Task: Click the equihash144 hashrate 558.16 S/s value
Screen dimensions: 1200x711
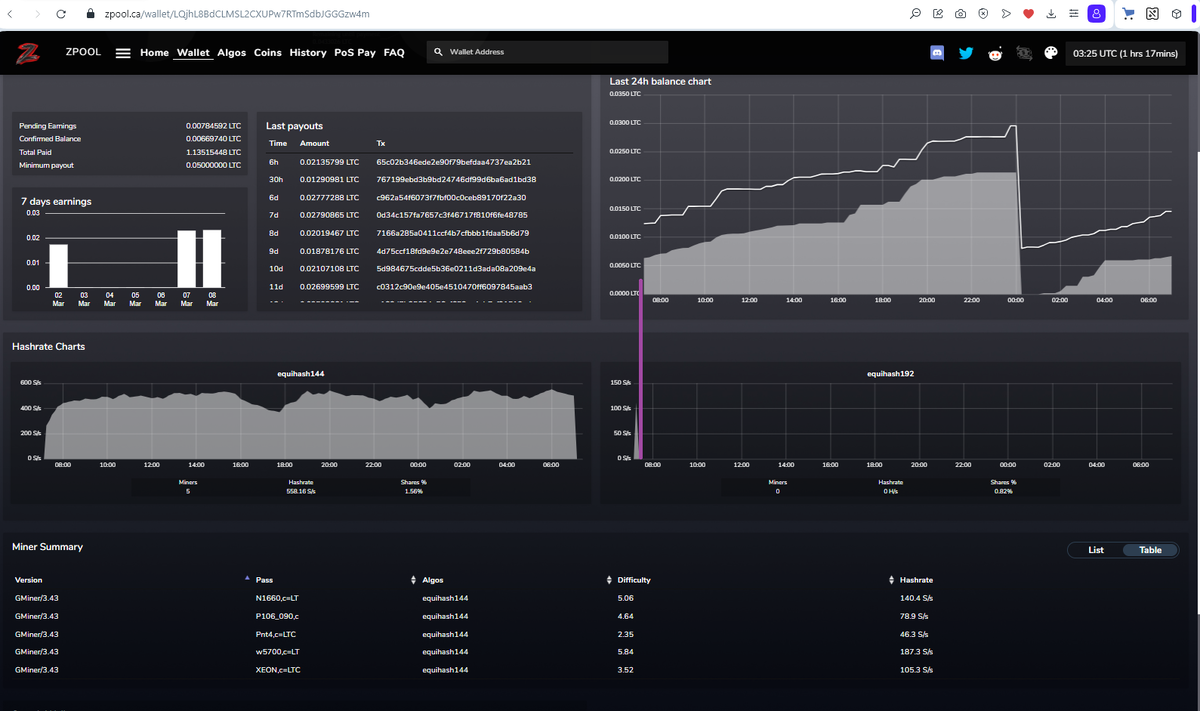Action: [x=301, y=491]
